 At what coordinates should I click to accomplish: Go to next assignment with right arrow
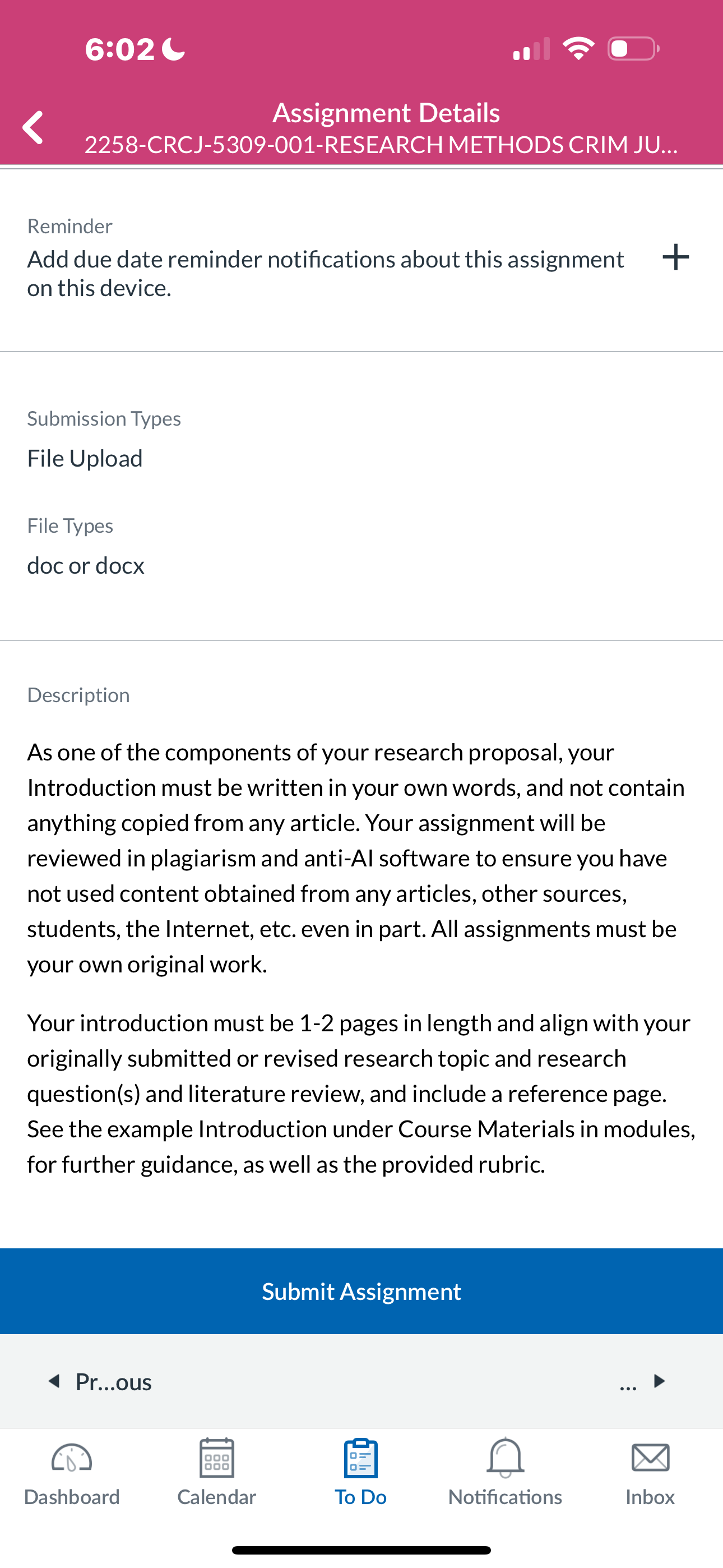659,1381
